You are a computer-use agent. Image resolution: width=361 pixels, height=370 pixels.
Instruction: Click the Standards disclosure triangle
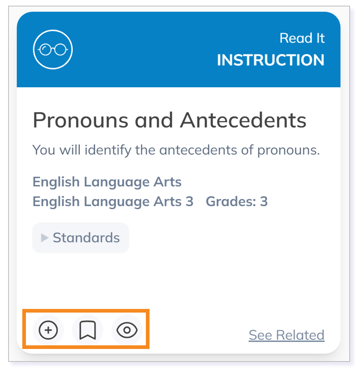tap(45, 238)
